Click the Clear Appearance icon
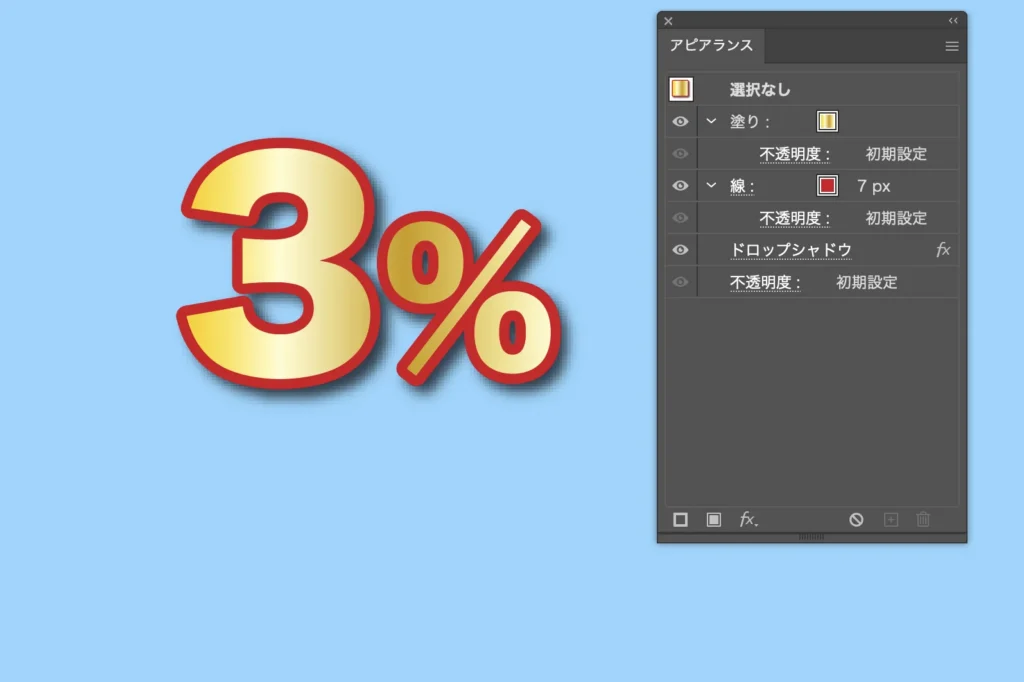 [x=856, y=520]
